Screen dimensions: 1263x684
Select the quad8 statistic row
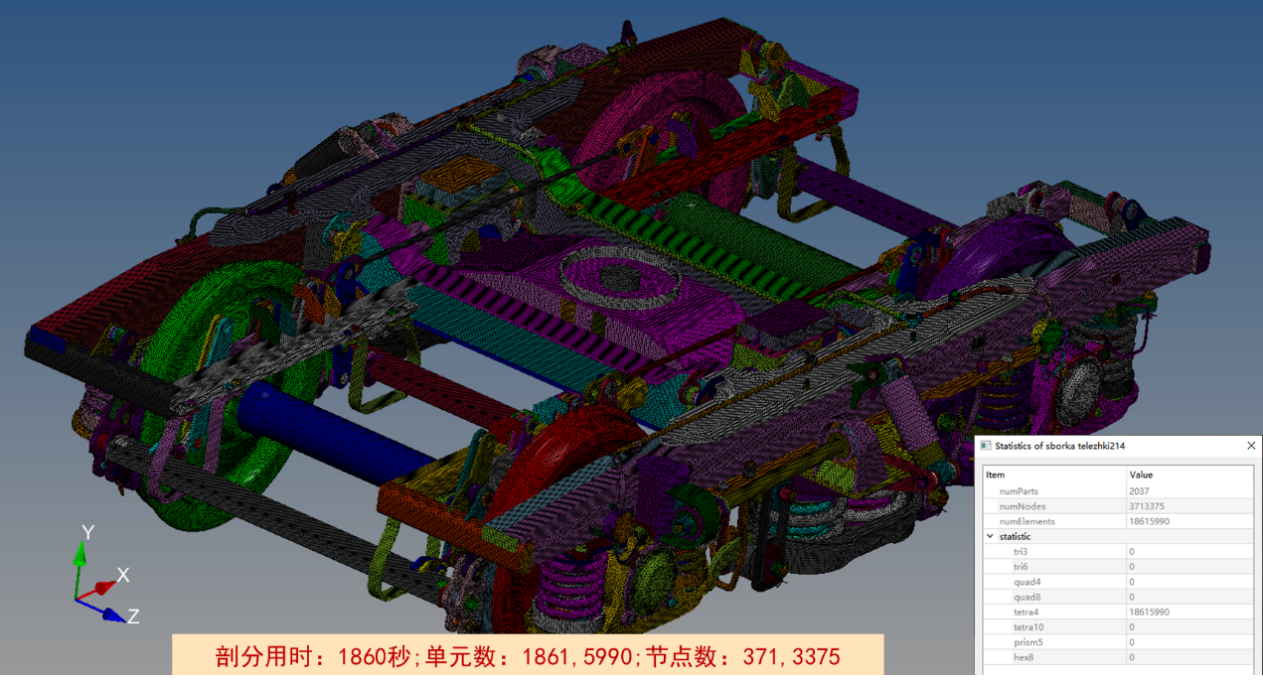coord(1025,597)
